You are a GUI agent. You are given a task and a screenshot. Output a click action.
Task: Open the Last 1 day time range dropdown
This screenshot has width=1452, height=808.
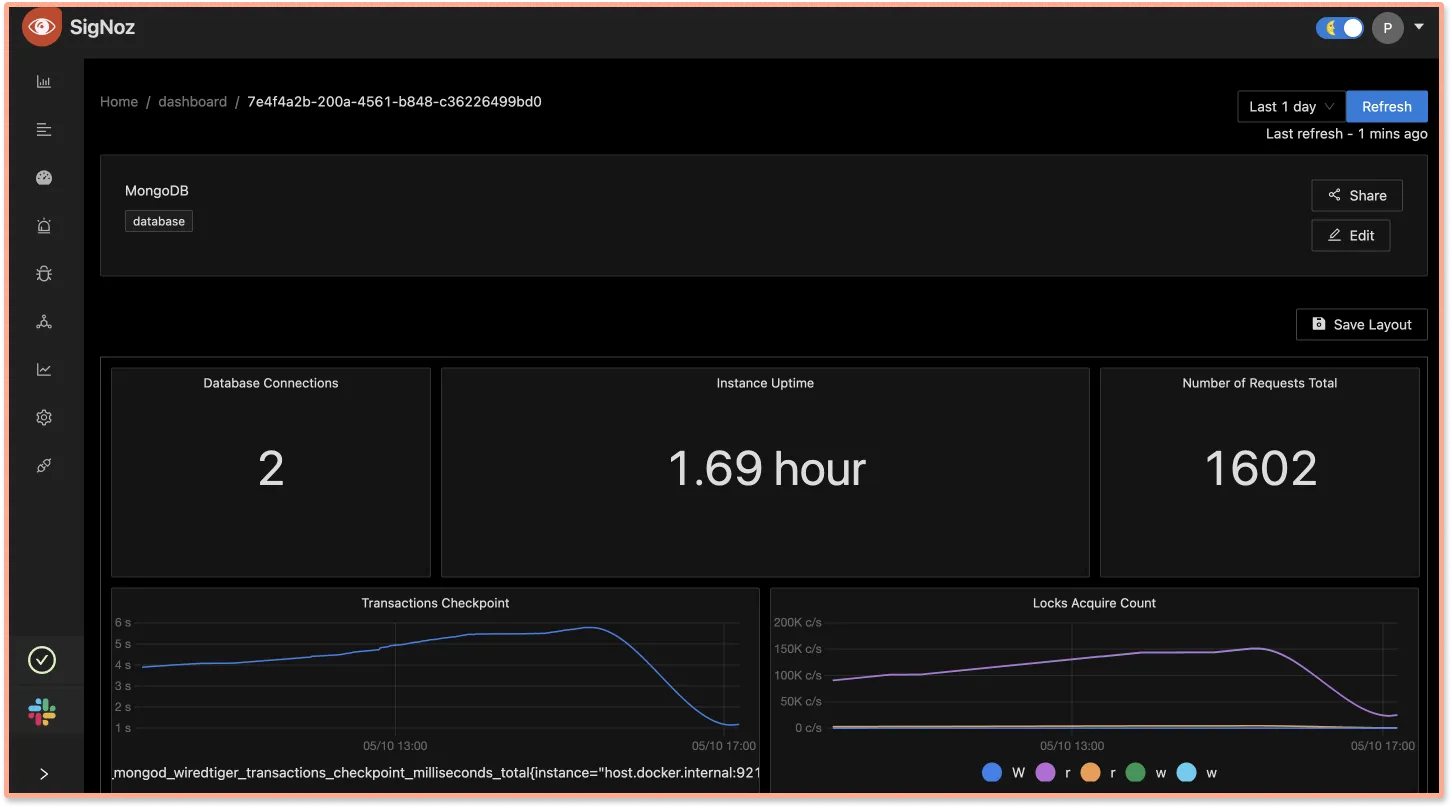click(1291, 106)
